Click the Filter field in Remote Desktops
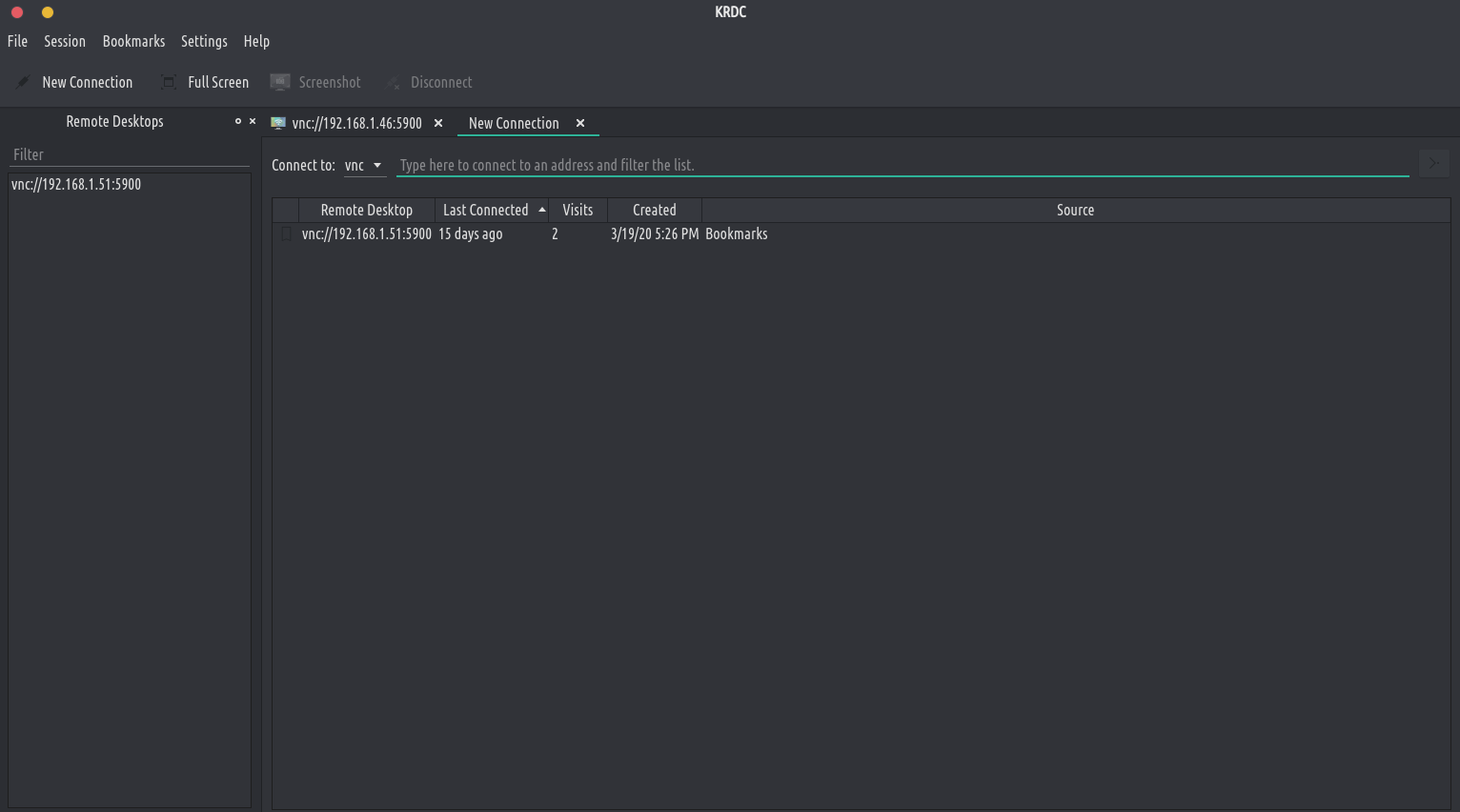Viewport: 1460px width, 812px height. pyautogui.click(x=129, y=154)
